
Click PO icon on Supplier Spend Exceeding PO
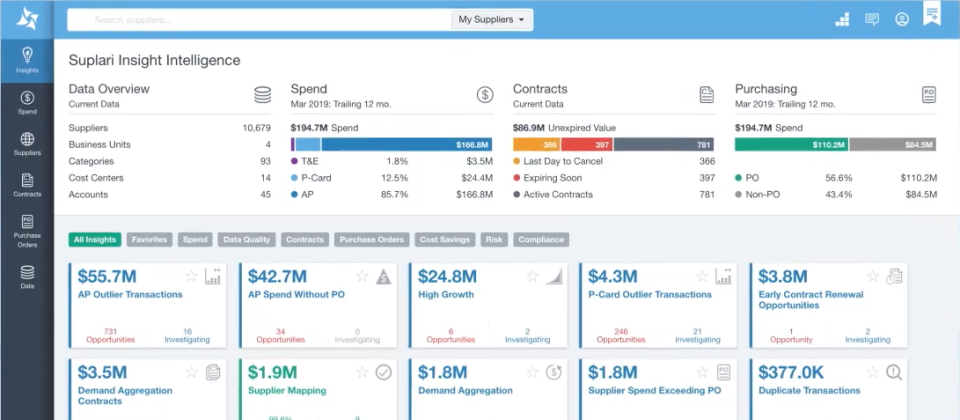(x=724, y=372)
